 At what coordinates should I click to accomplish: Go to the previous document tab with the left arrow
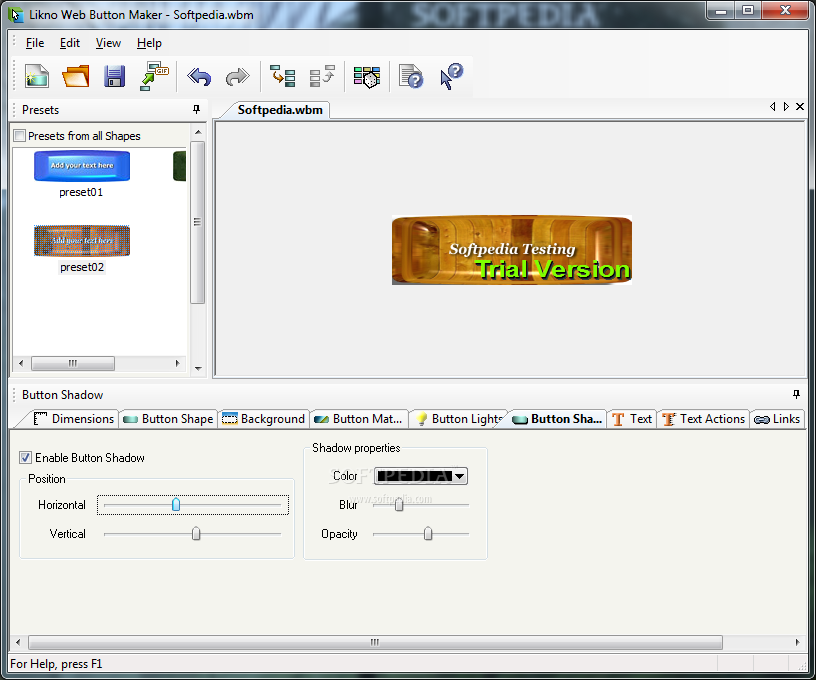(x=772, y=107)
